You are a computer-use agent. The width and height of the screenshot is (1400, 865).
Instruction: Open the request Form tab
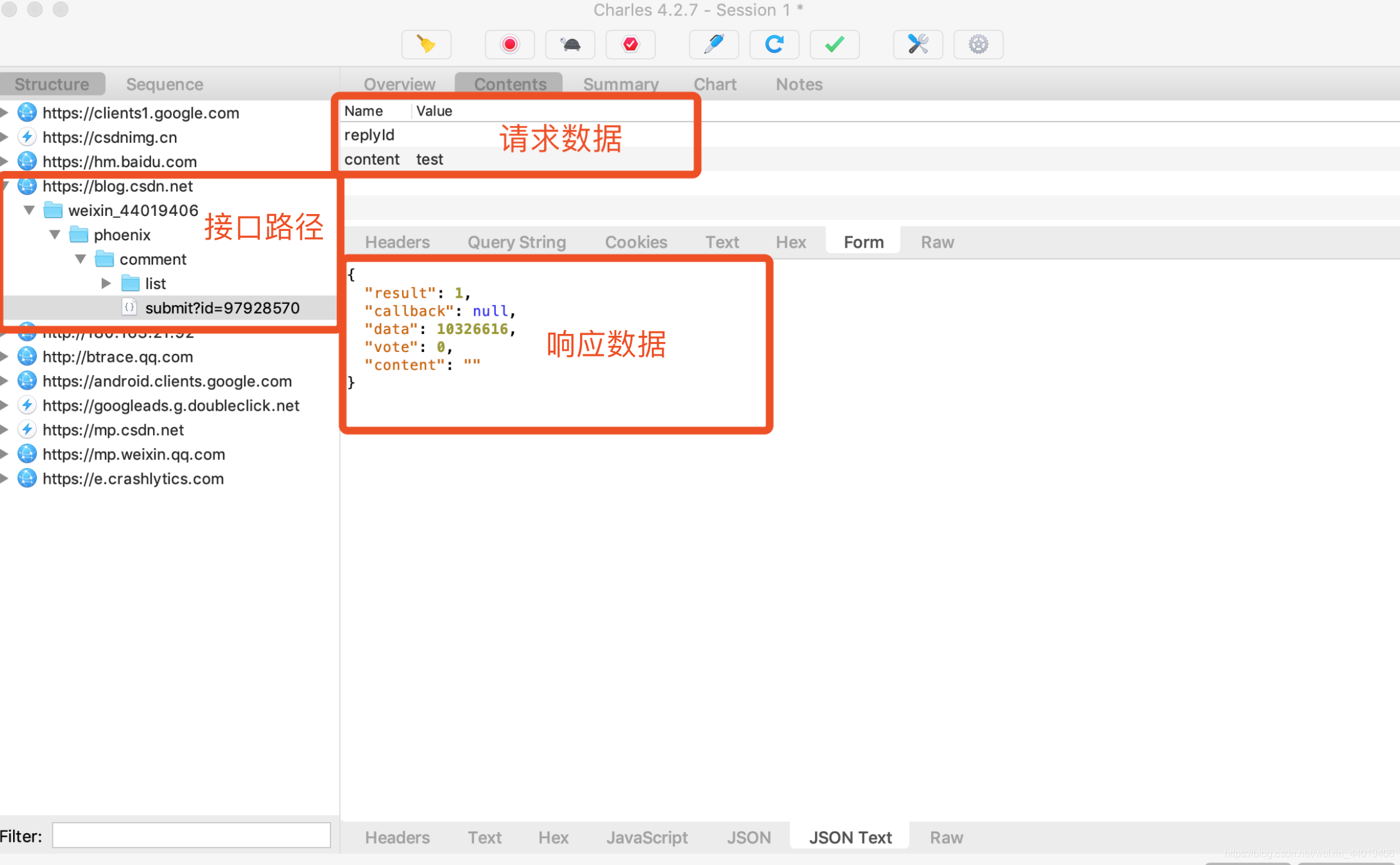click(x=864, y=242)
